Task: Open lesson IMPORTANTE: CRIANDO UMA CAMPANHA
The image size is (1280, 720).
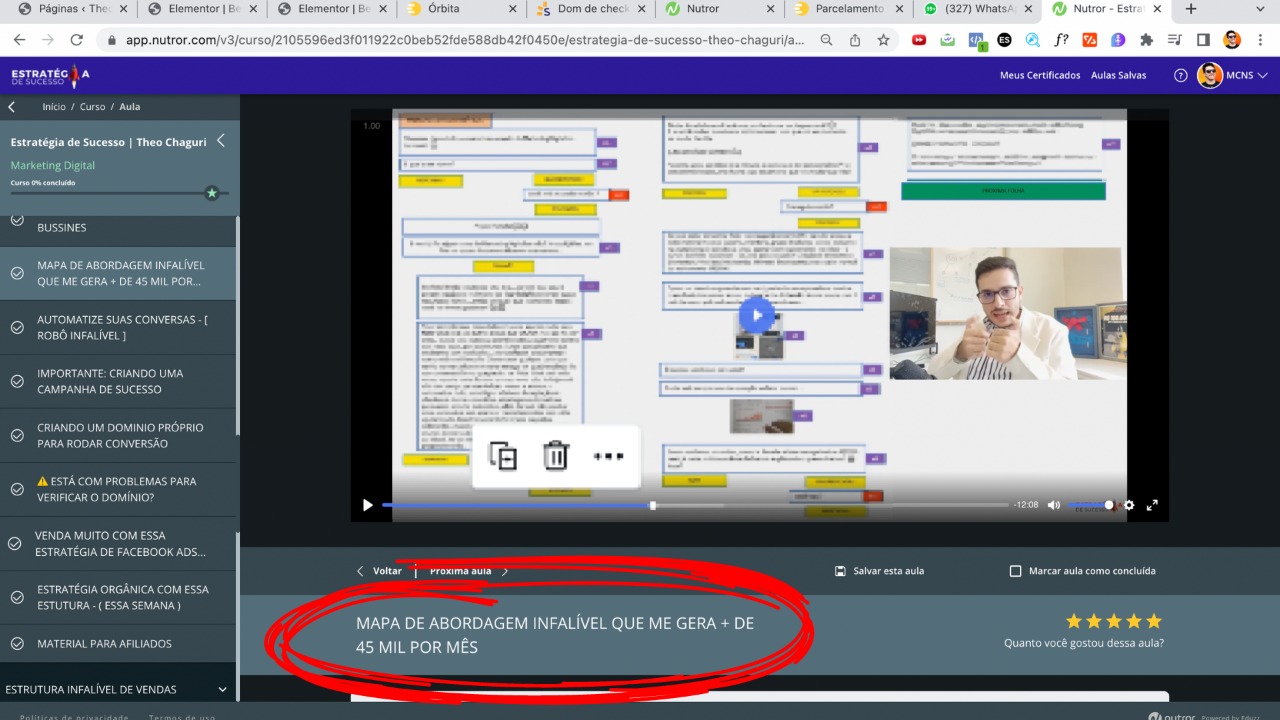Action: coord(119,381)
